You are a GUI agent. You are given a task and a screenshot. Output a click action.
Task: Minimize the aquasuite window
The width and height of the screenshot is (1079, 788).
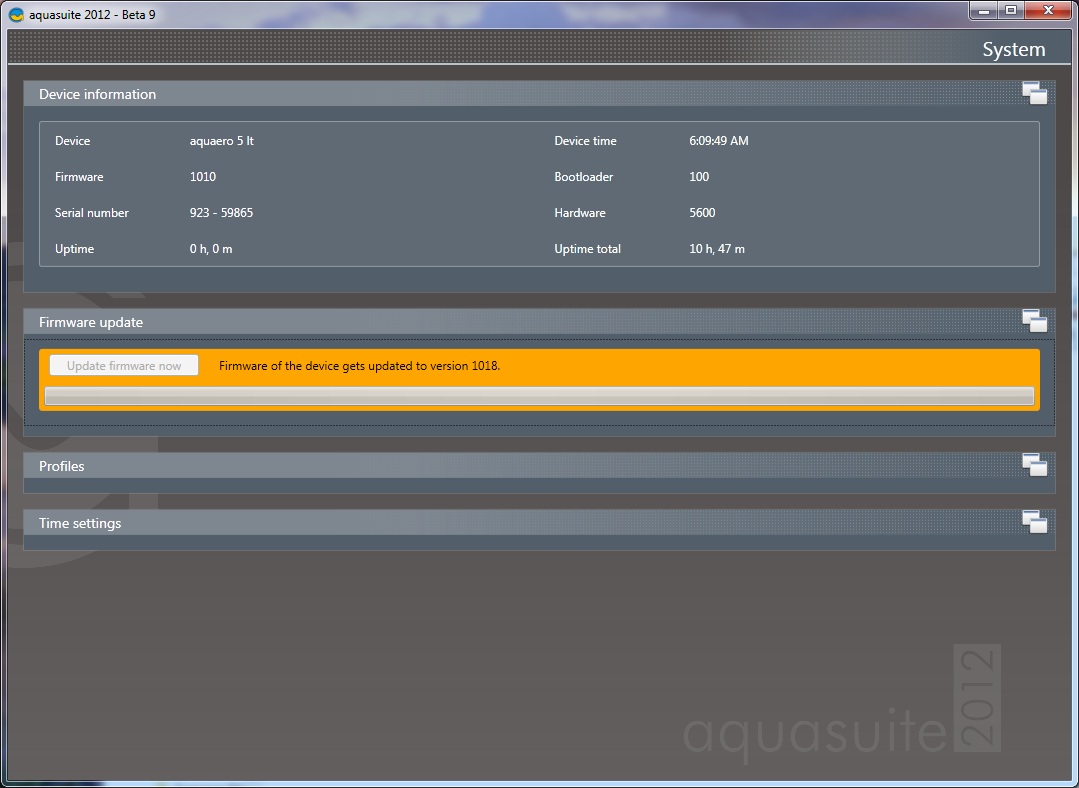click(985, 10)
